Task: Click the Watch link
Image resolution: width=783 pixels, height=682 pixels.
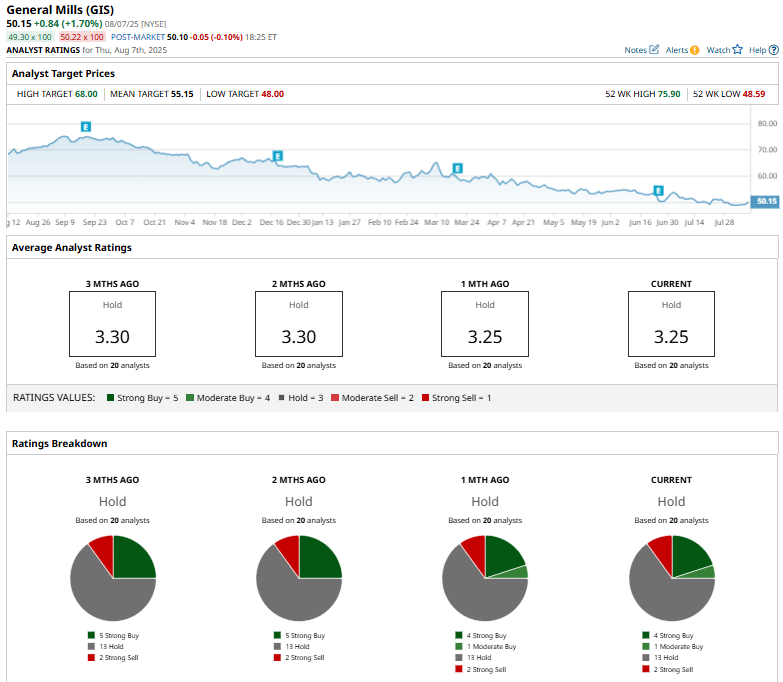Action: [718, 50]
